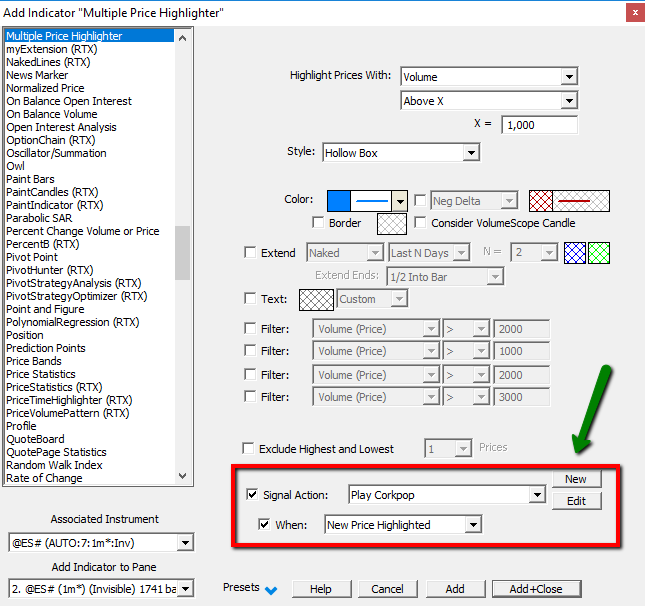Enable the Extend checkbox

tap(250, 252)
